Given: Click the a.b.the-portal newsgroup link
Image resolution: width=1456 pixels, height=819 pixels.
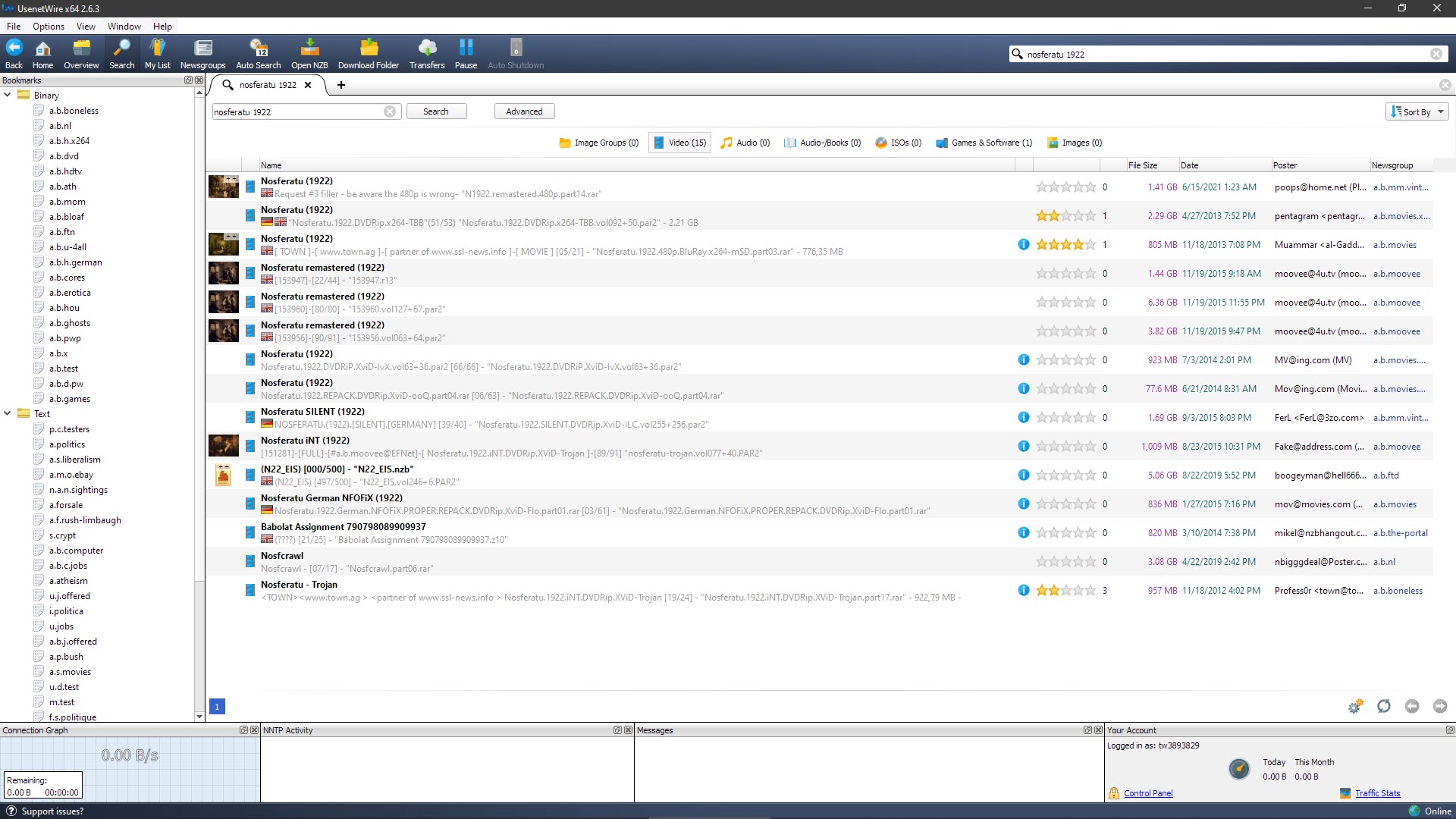Looking at the screenshot, I should pyautogui.click(x=1400, y=532).
